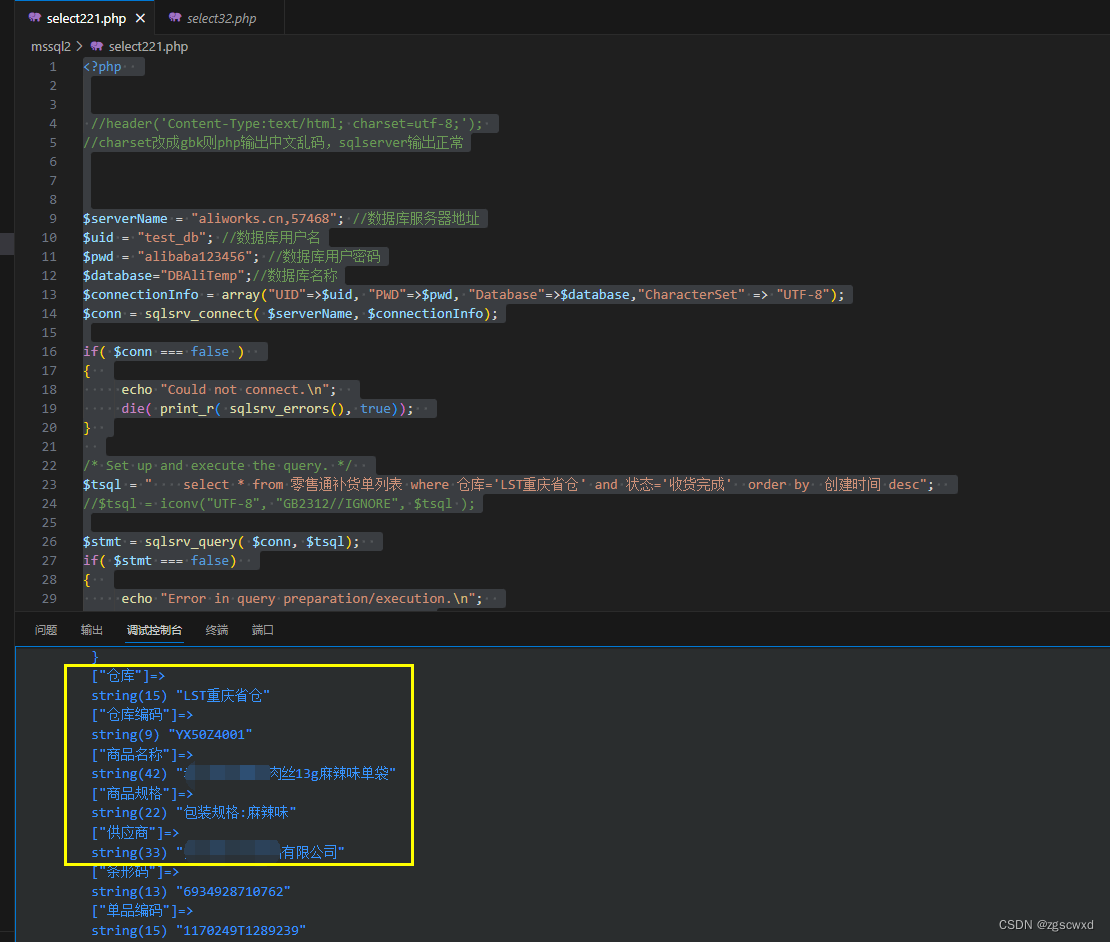Click the PHP elephant icon on select32.php tab
This screenshot has width=1110, height=942.
pyautogui.click(x=175, y=17)
